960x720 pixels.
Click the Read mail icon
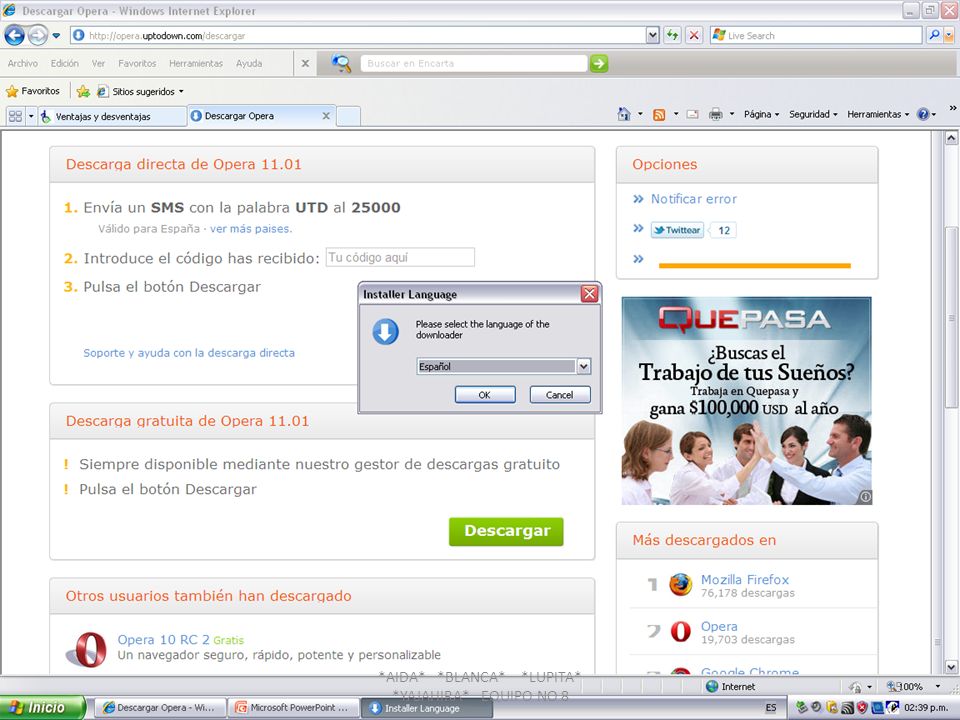[x=692, y=114]
